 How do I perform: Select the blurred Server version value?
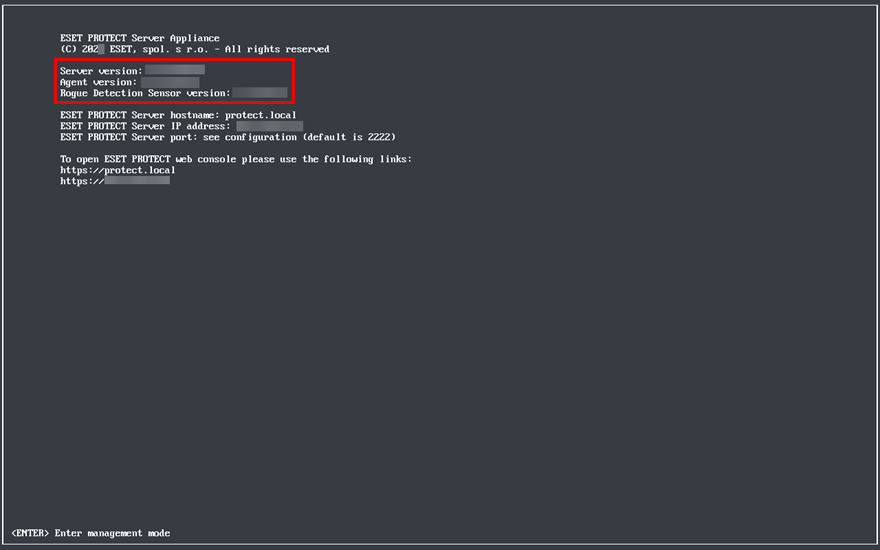[x=175, y=71]
